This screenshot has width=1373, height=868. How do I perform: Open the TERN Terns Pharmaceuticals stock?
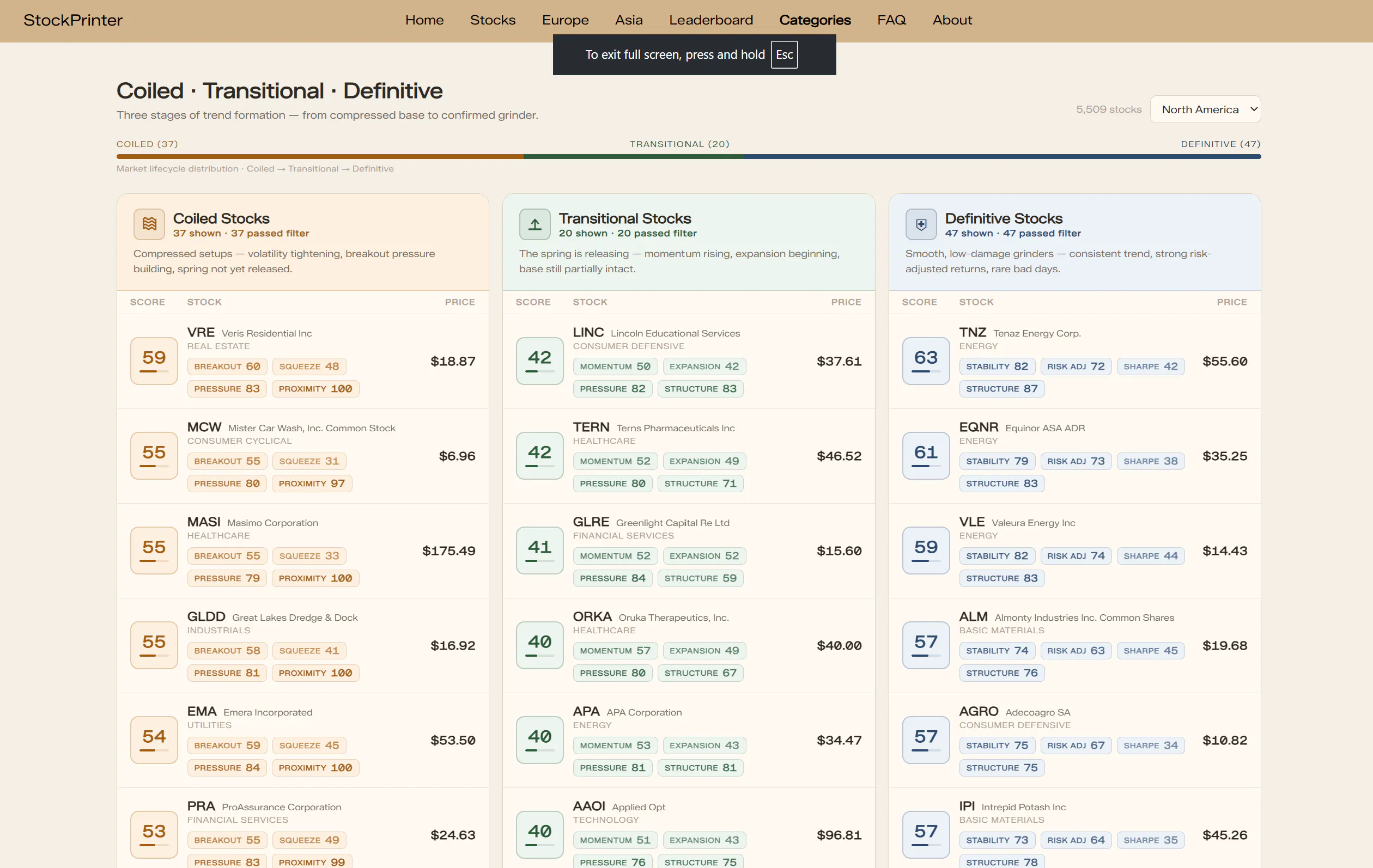pyautogui.click(x=689, y=456)
